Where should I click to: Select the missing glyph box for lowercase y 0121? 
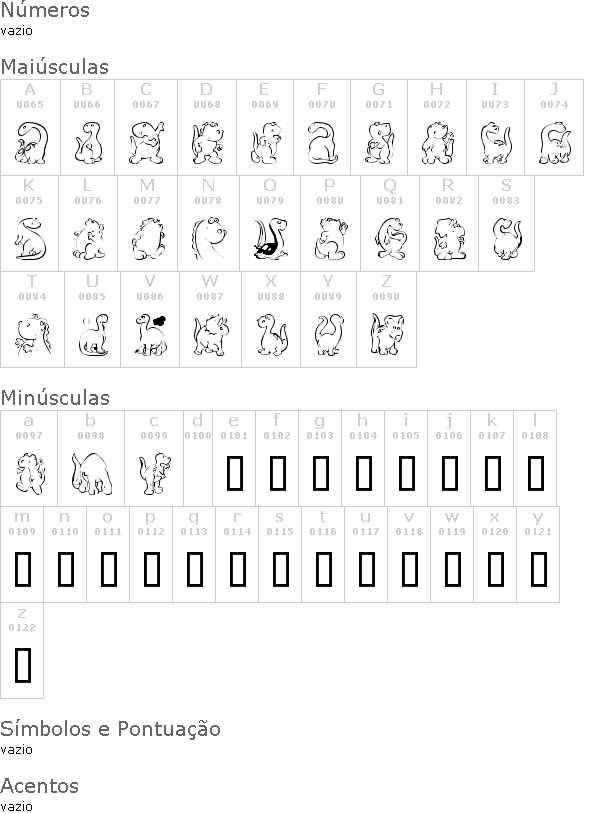[x=539, y=569]
